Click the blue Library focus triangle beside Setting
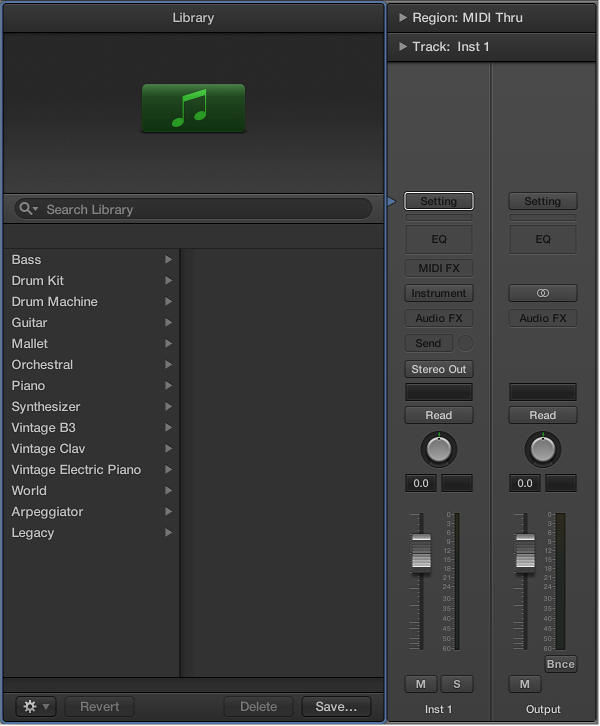Image resolution: width=600 pixels, height=726 pixels. coord(392,201)
